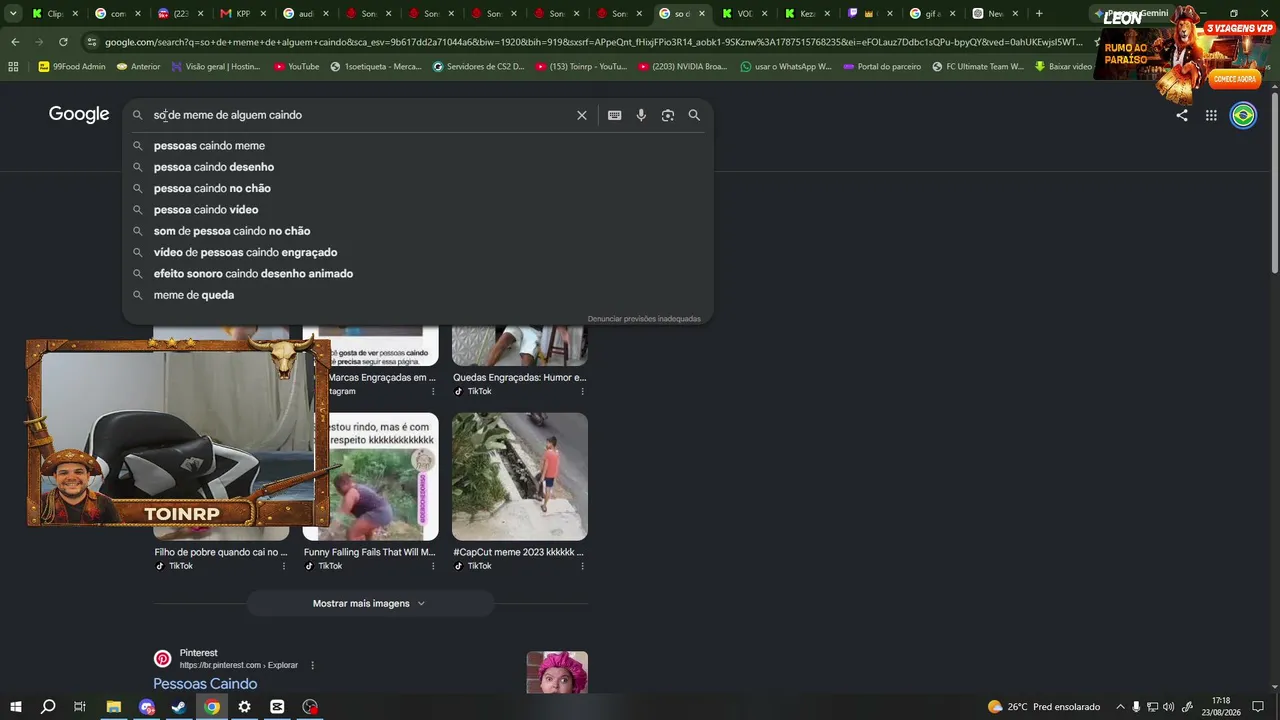1280x720 pixels.
Task: Click the share icon near Google apps
Action: [x=1182, y=115]
